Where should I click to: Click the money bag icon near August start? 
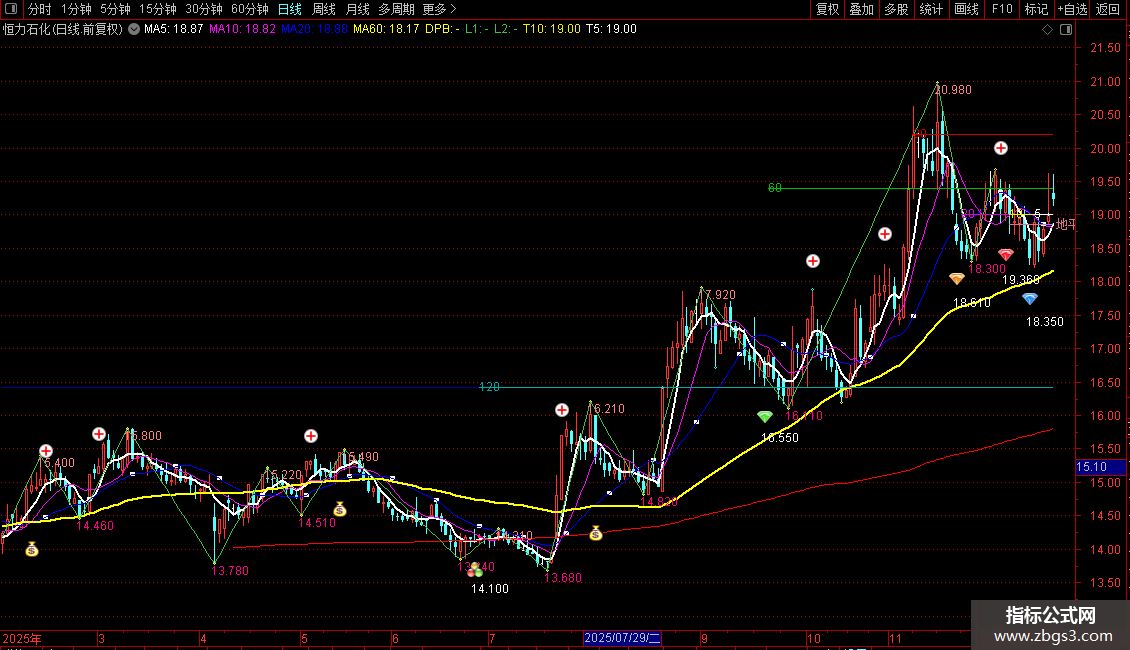click(x=595, y=533)
